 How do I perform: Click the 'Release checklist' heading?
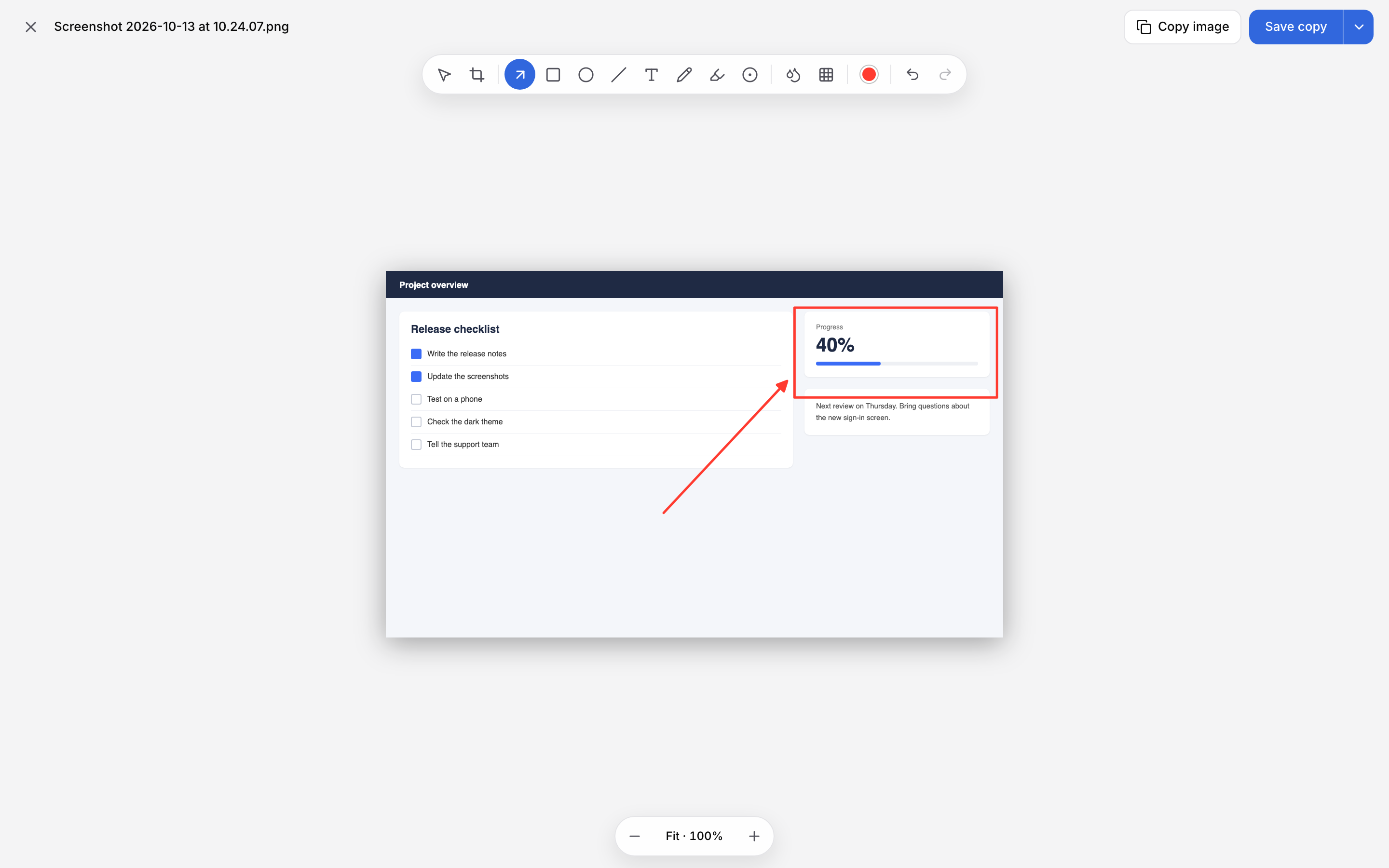pos(455,329)
